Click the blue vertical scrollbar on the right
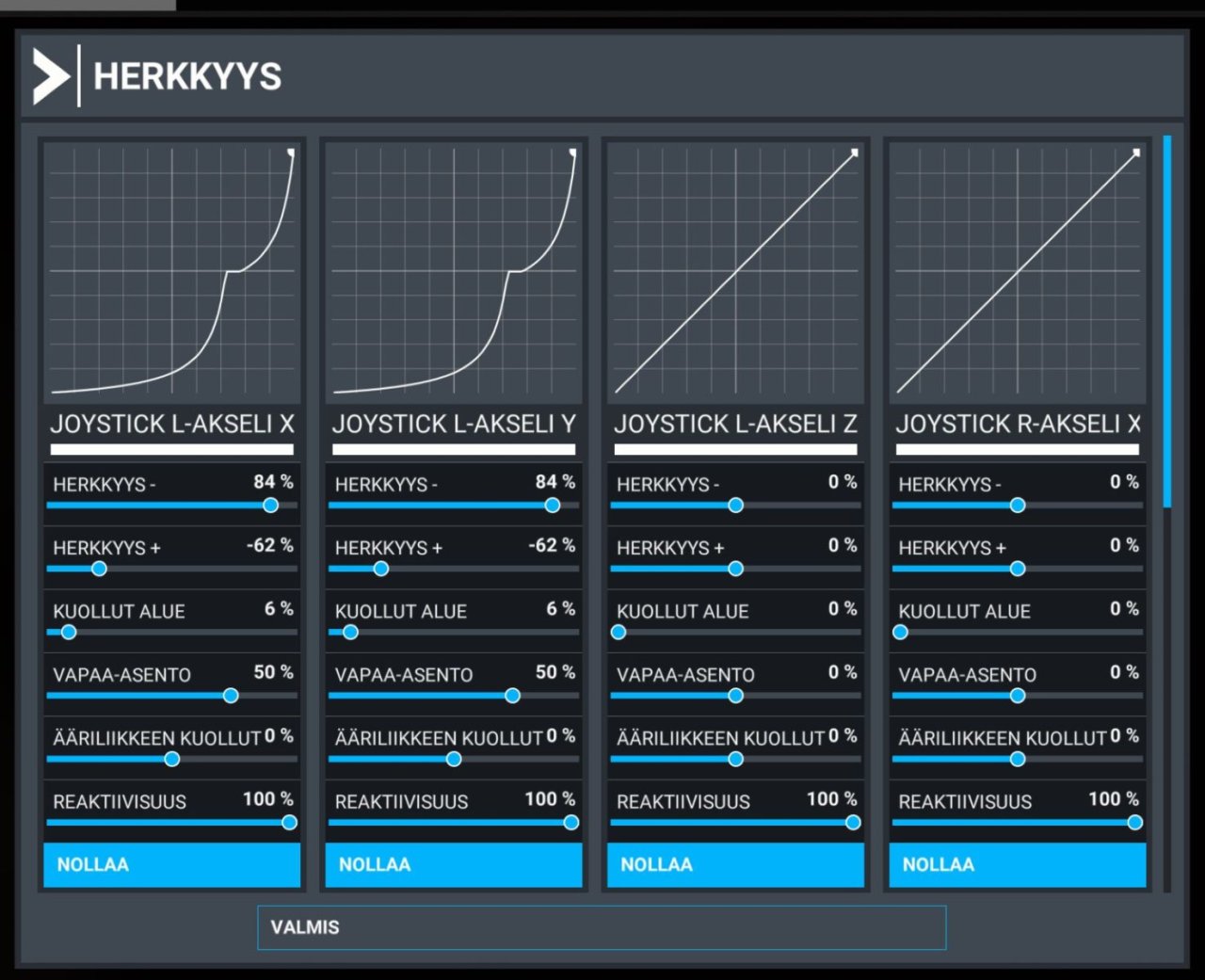 click(x=1167, y=322)
